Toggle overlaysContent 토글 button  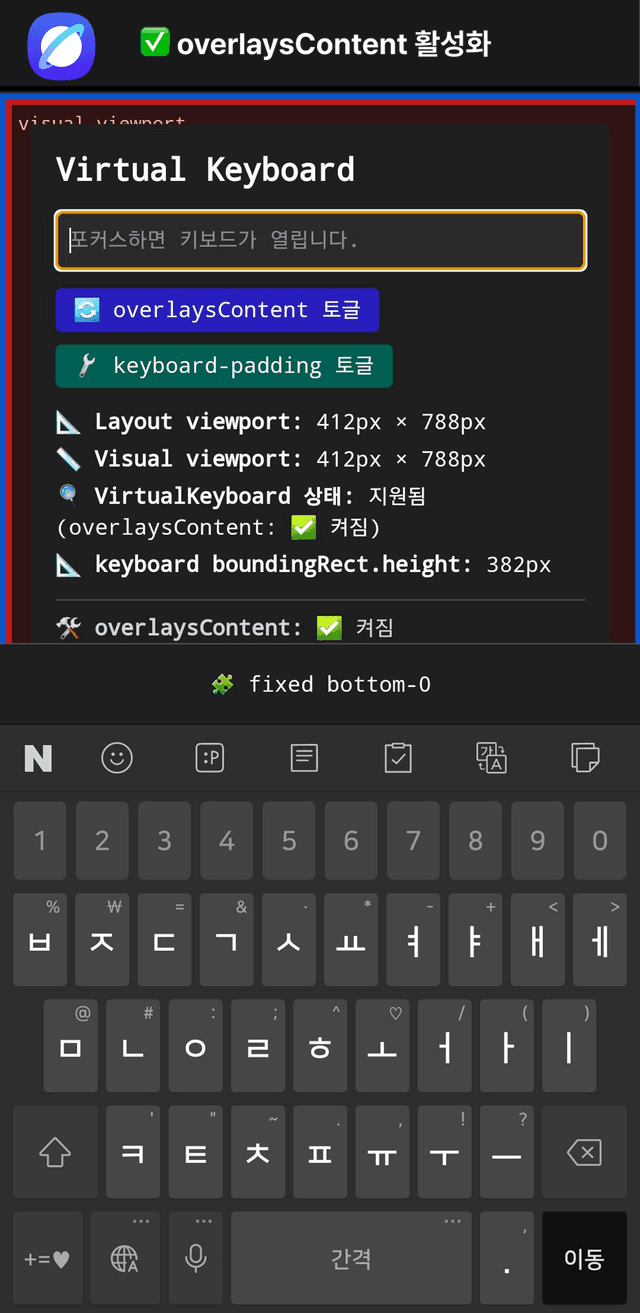click(217, 310)
